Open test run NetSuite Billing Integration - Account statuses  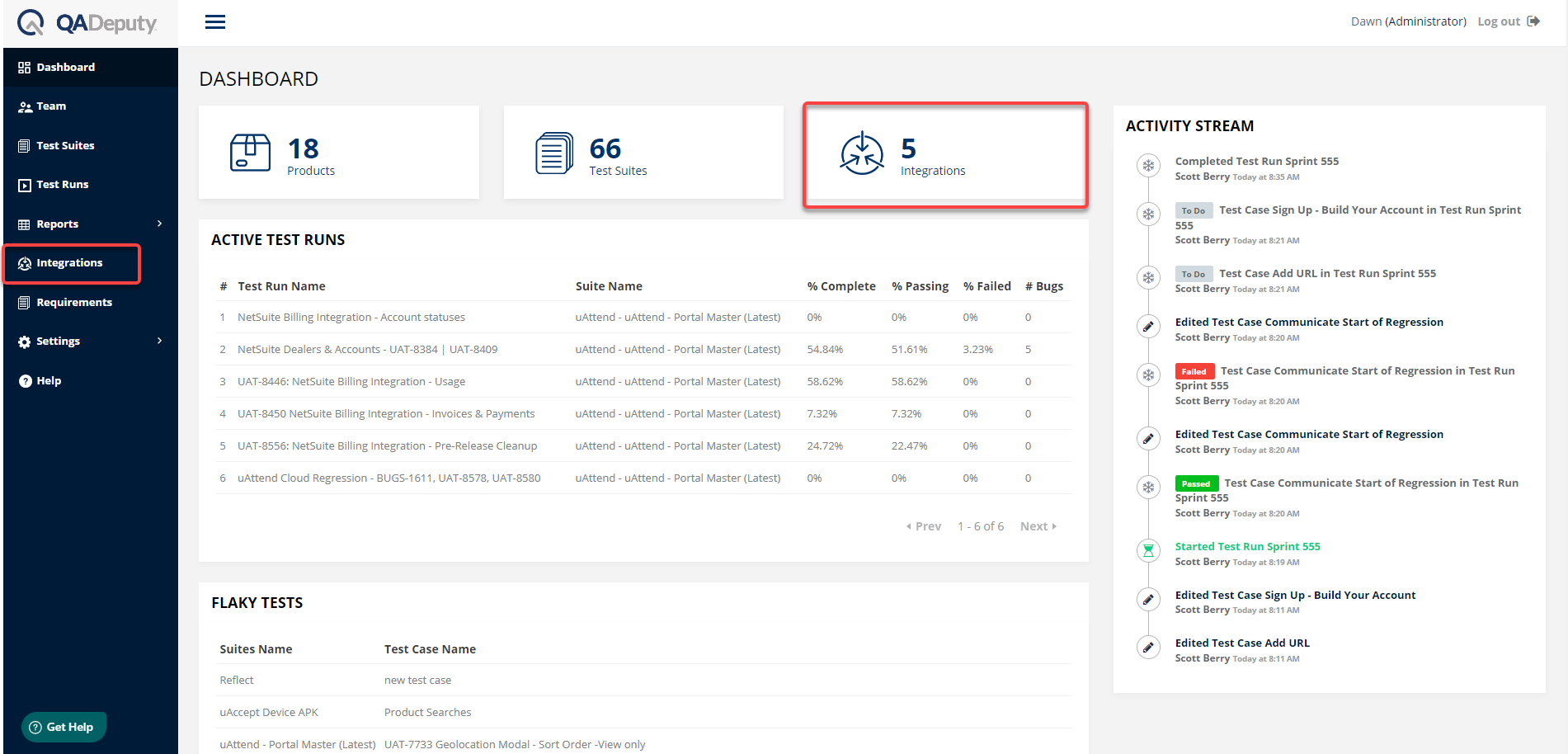point(351,318)
